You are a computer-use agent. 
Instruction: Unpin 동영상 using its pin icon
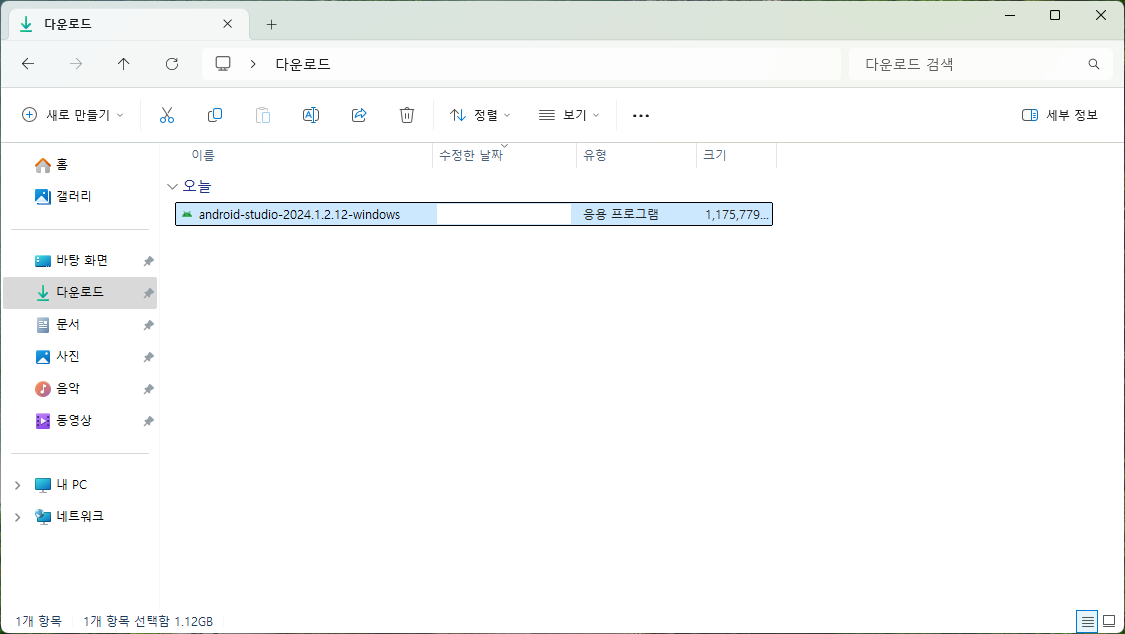click(149, 421)
